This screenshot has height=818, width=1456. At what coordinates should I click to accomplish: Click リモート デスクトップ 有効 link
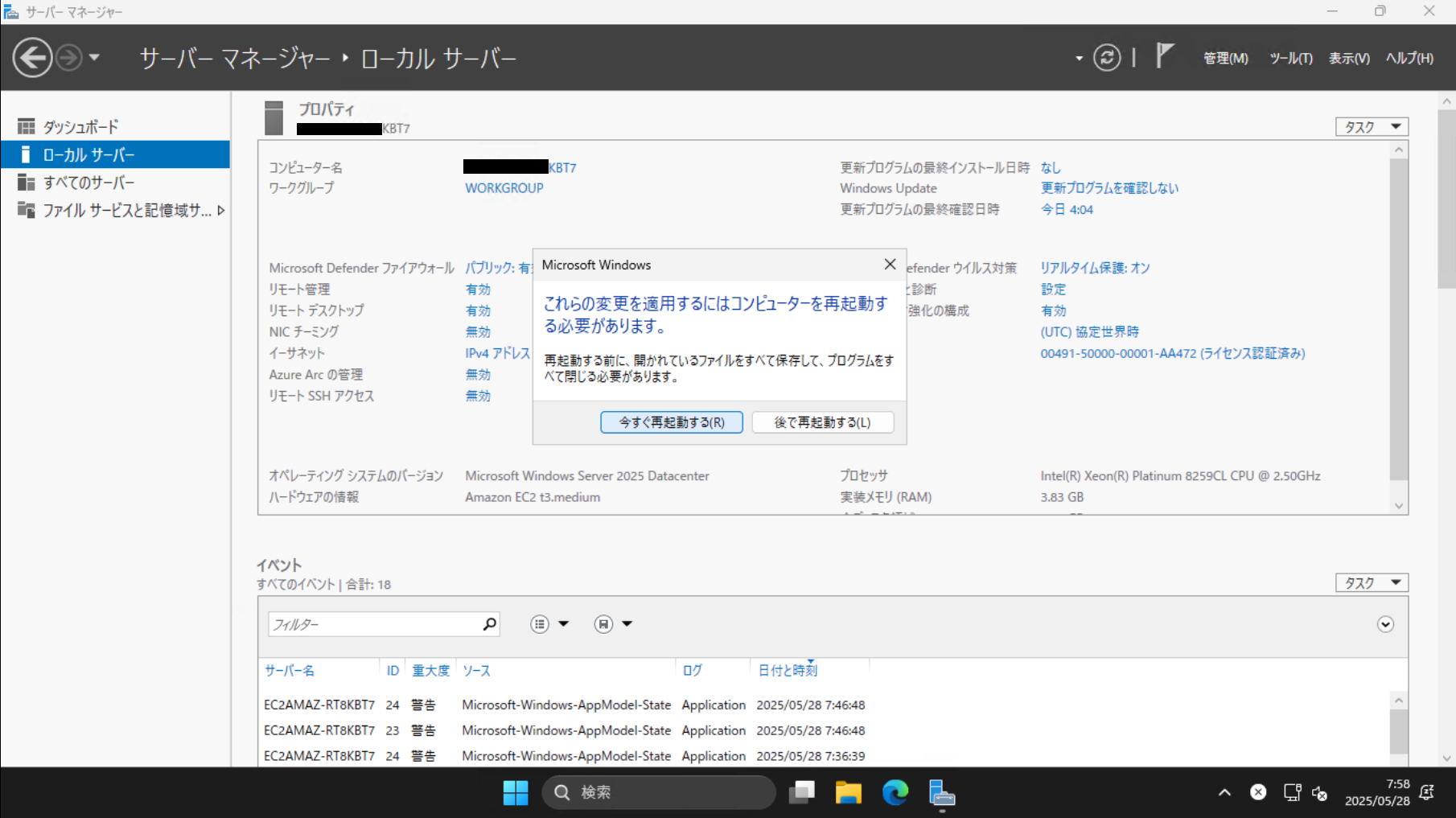tap(478, 310)
